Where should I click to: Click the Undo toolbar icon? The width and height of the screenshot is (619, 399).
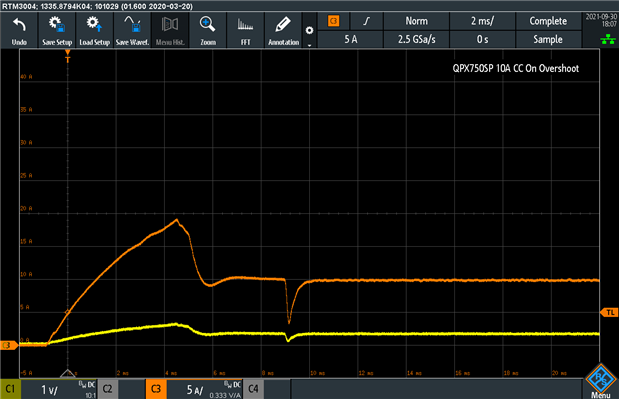(x=19, y=30)
